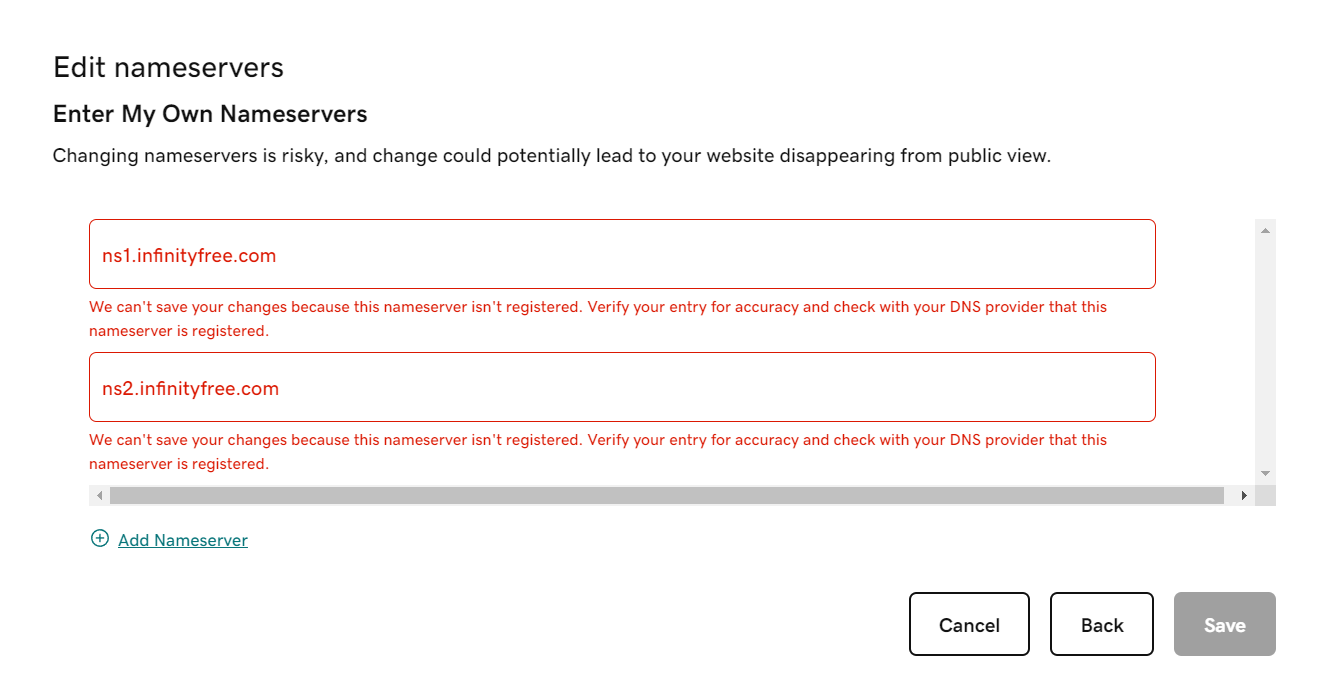This screenshot has width=1327, height=700.
Task: Click the vertical scrollbar down arrow
Action: (x=1265, y=473)
